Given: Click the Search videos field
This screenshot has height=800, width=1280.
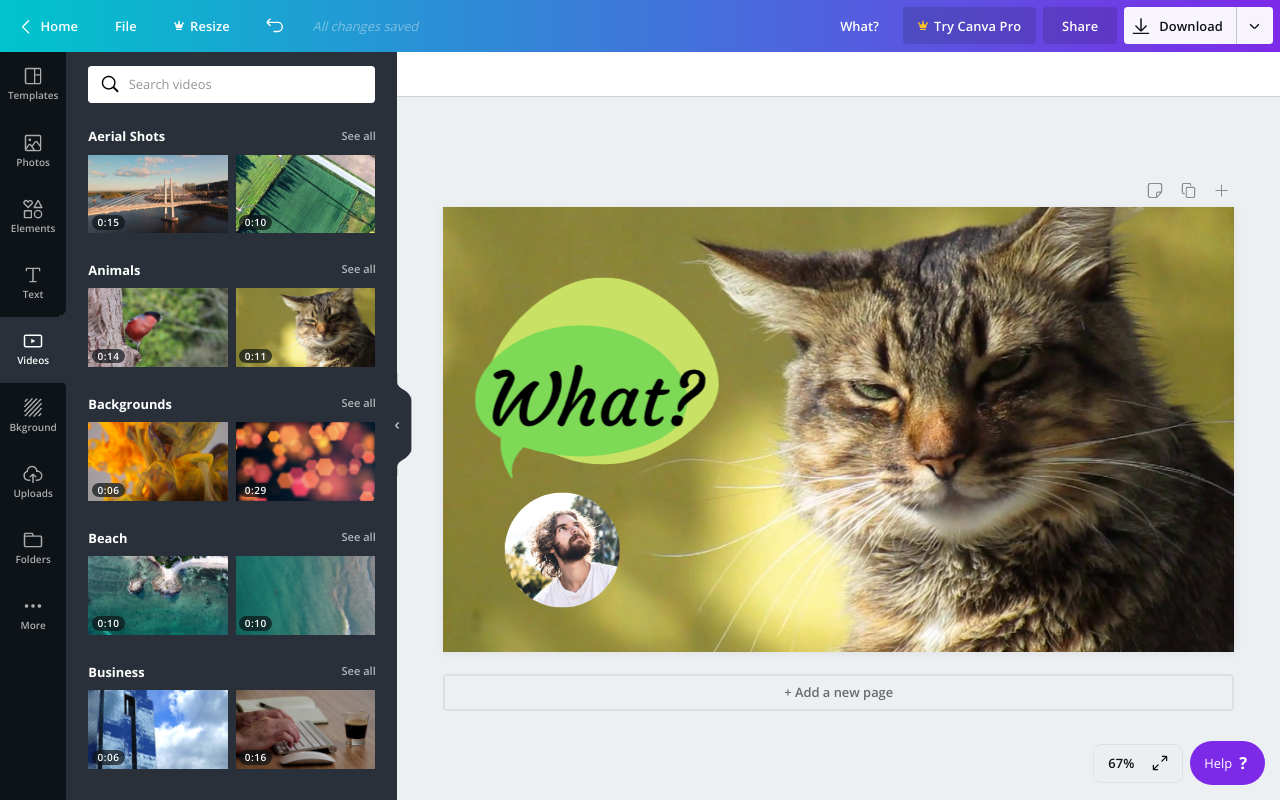Looking at the screenshot, I should tap(231, 84).
